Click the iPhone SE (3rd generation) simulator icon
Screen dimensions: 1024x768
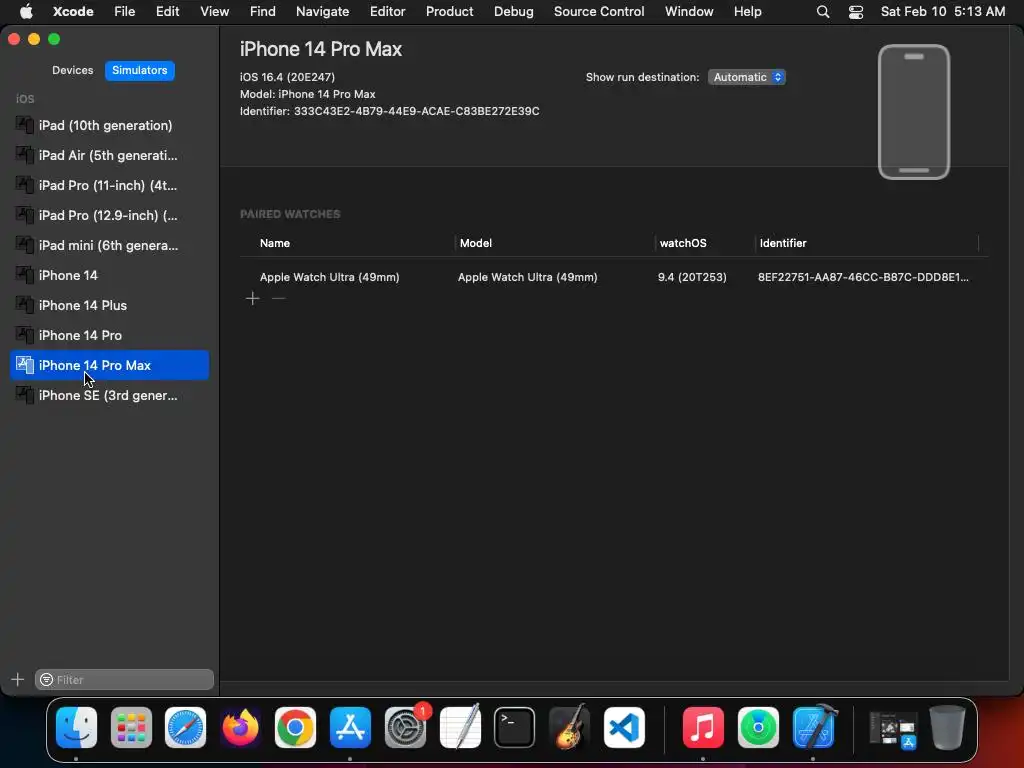click(24, 395)
